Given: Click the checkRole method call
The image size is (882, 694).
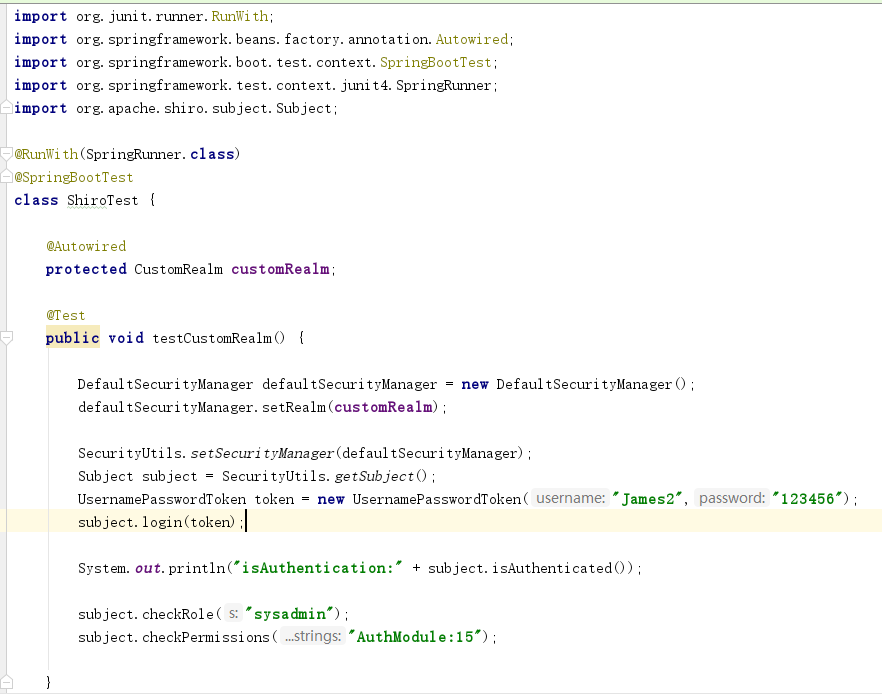Looking at the screenshot, I should [178, 614].
